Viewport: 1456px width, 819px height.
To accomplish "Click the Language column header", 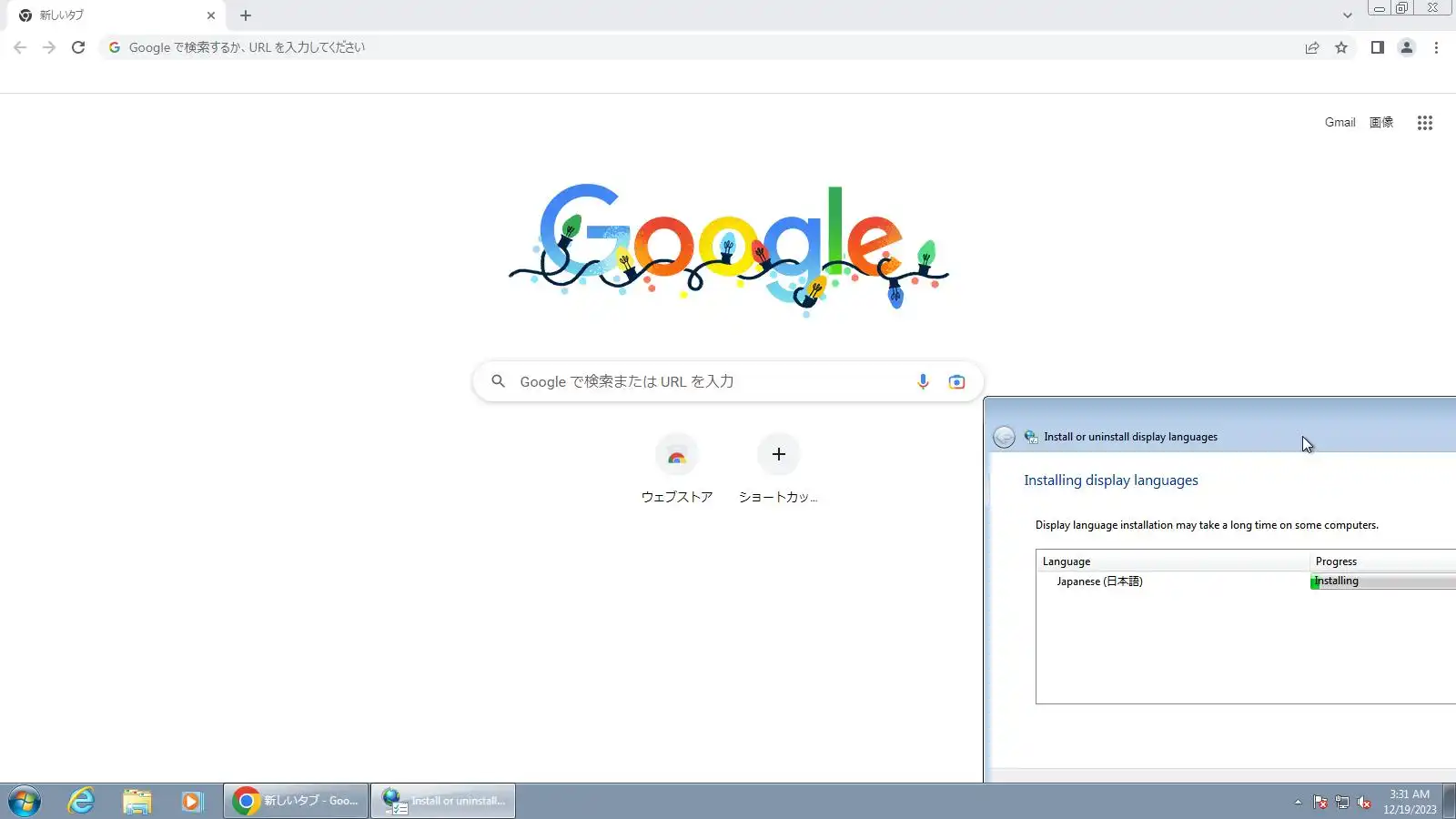I will (x=1173, y=561).
